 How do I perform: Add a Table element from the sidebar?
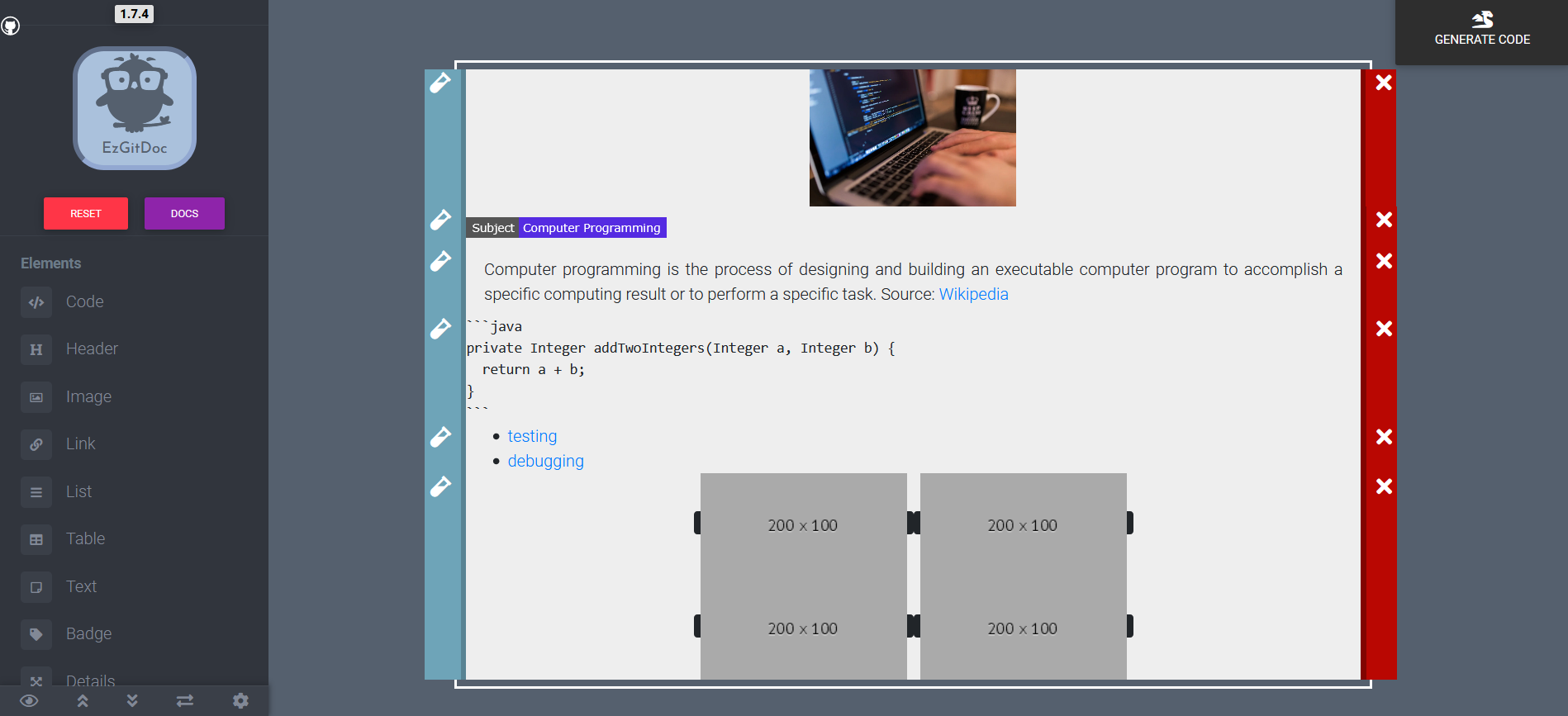click(x=63, y=539)
